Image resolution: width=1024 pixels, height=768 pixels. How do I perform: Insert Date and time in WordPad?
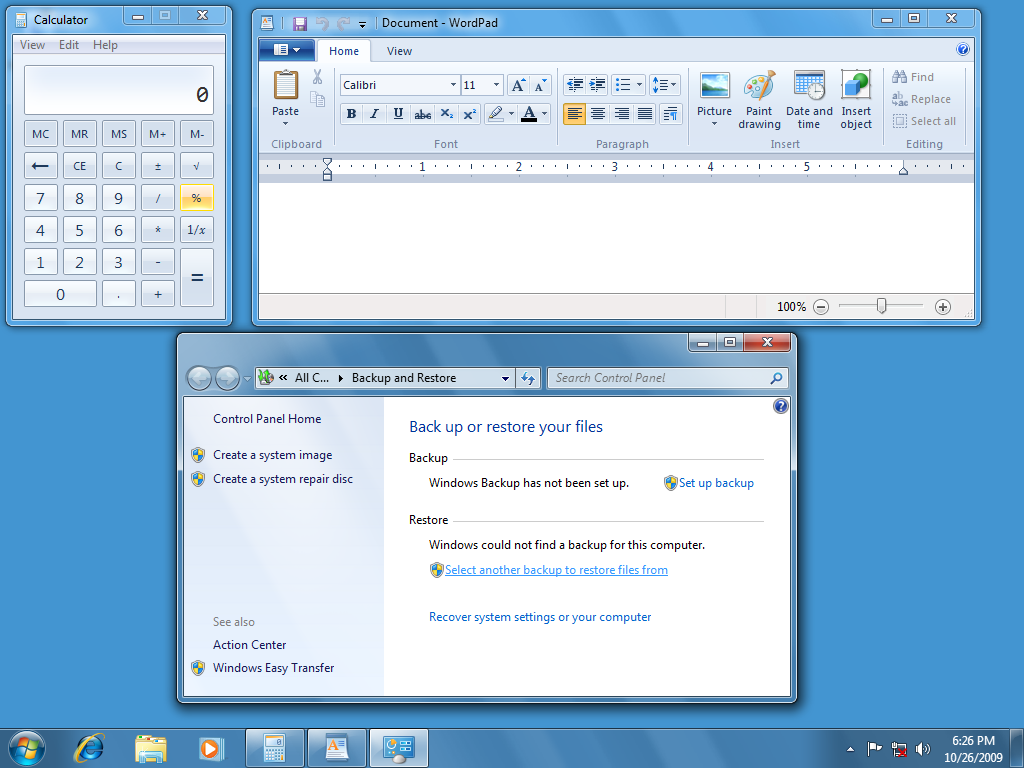(809, 86)
